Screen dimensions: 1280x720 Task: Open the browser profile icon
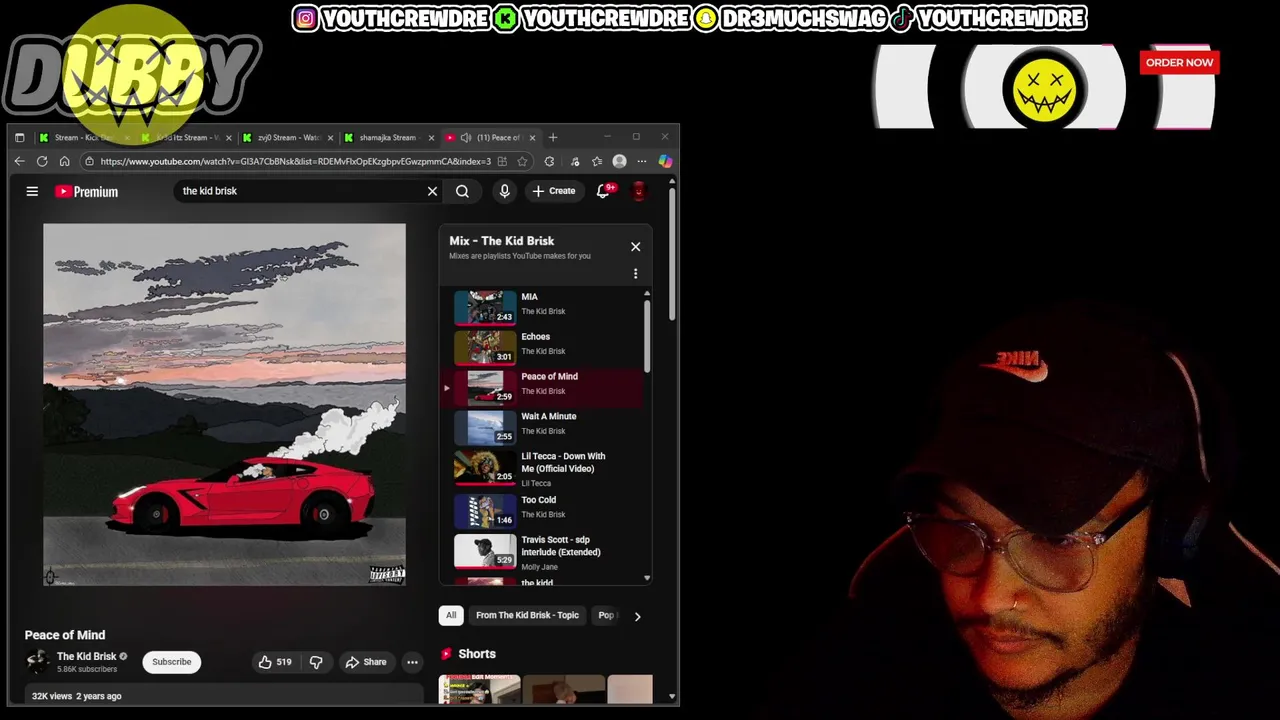619,161
